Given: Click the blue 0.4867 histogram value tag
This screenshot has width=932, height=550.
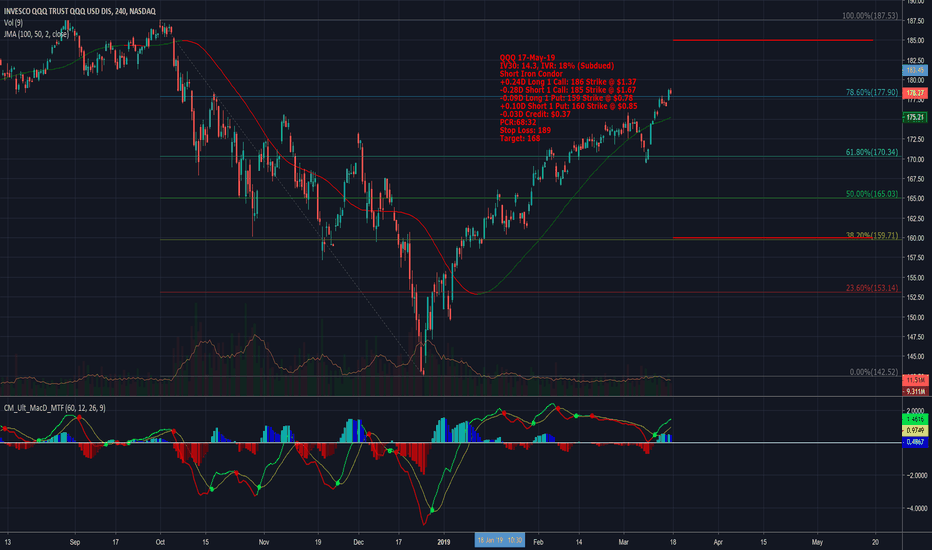Looking at the screenshot, I should click(915, 442).
